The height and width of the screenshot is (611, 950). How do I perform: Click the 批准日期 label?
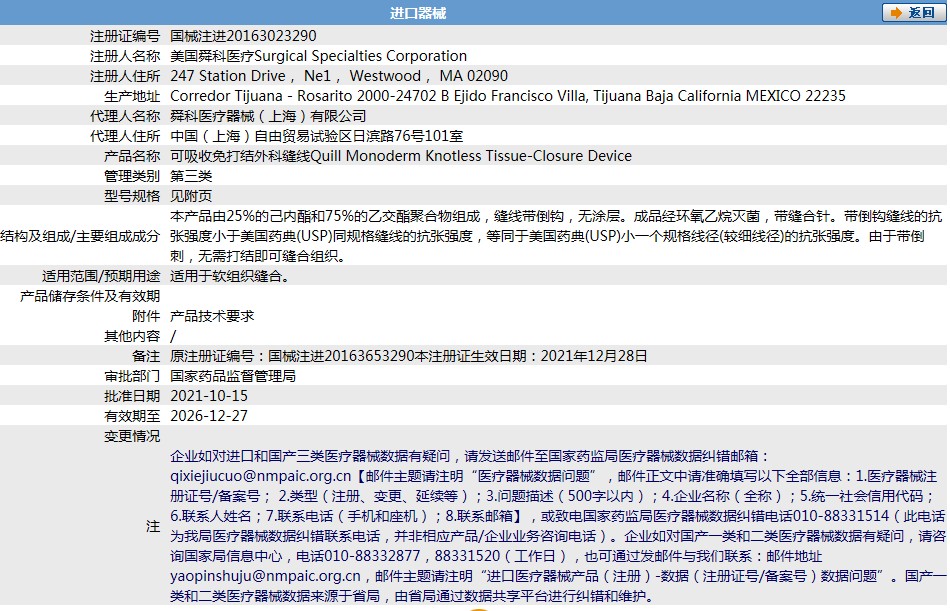(132, 396)
